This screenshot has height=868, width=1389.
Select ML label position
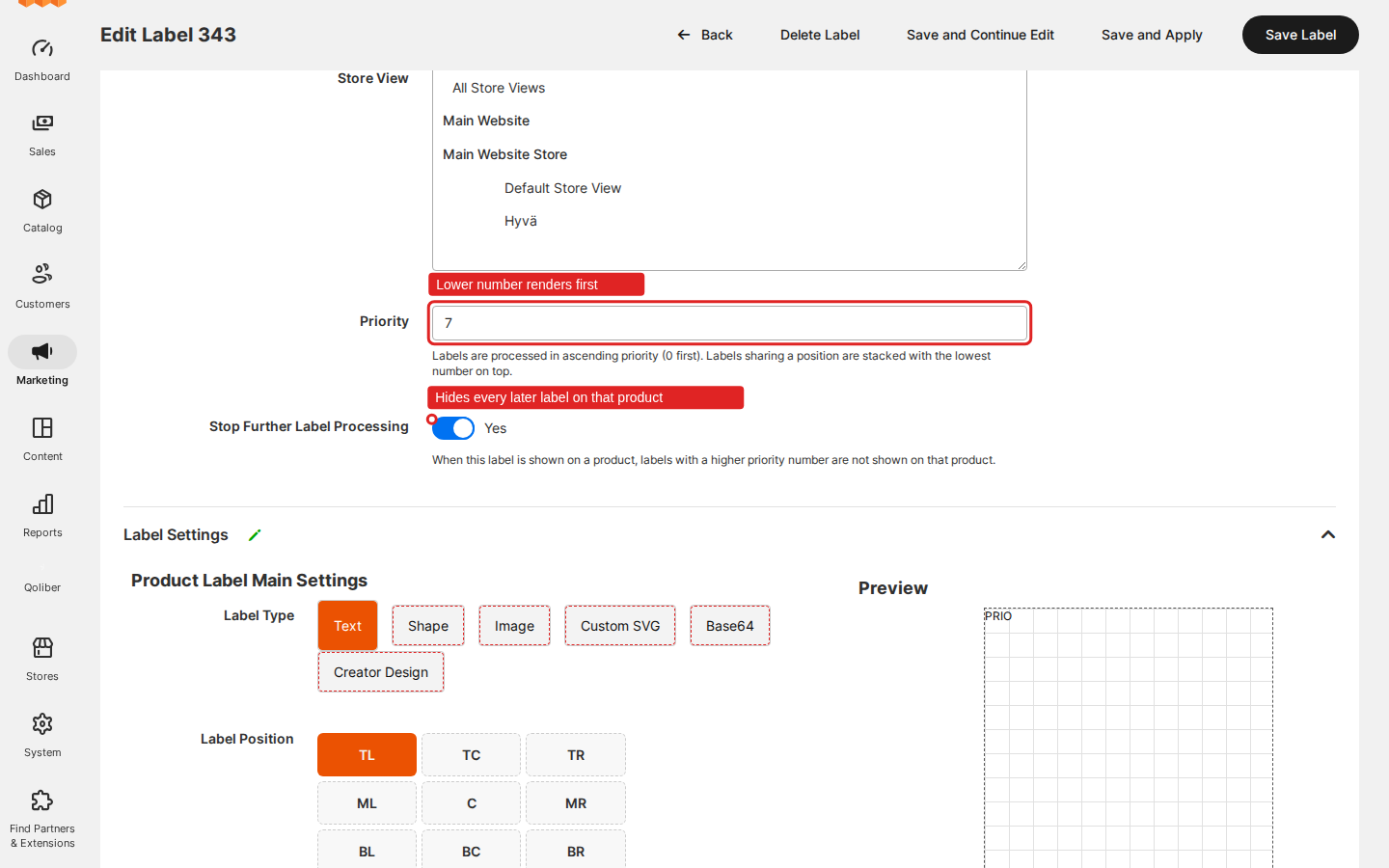367,803
